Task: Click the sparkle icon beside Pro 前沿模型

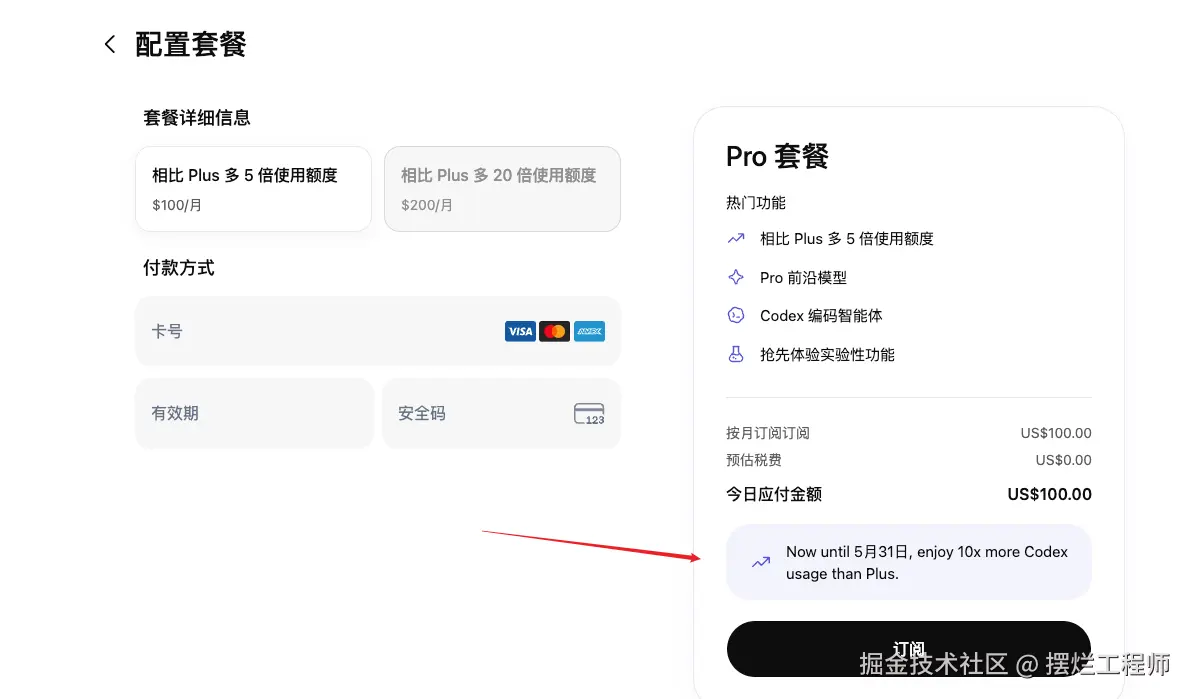Action: point(736,277)
